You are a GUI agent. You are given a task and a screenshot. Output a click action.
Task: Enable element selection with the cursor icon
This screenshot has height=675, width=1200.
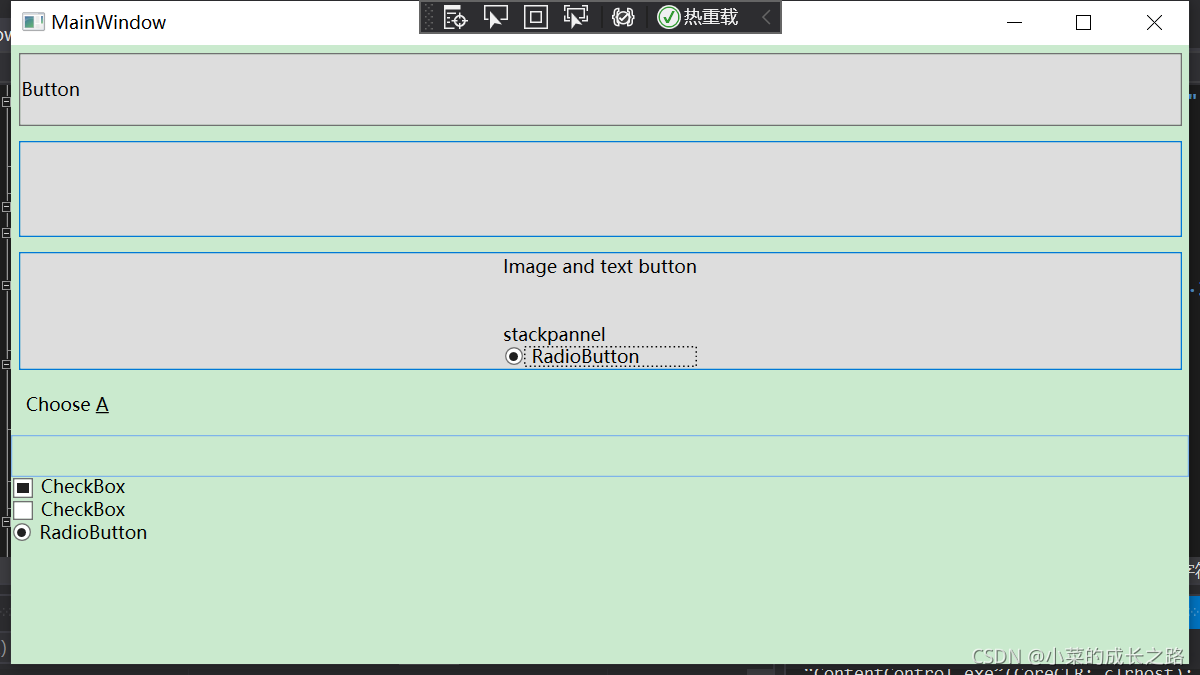coord(496,17)
